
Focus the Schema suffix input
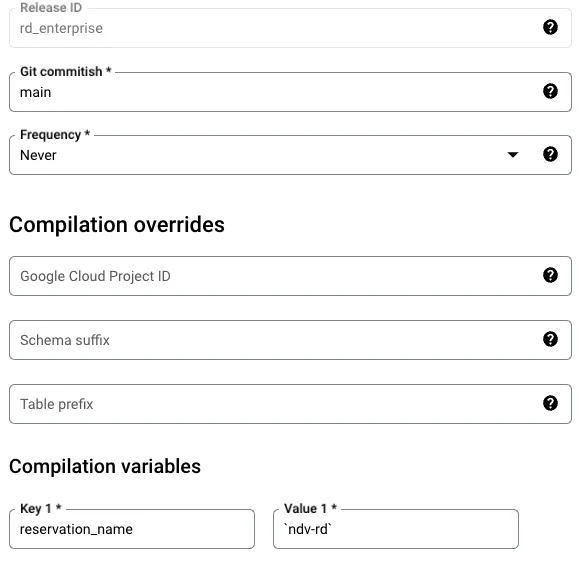[290, 340]
